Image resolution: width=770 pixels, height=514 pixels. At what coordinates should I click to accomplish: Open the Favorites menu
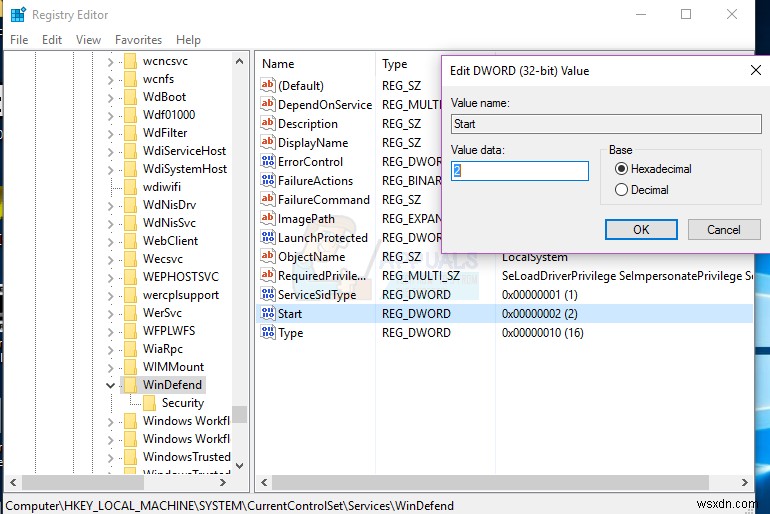pyautogui.click(x=138, y=40)
